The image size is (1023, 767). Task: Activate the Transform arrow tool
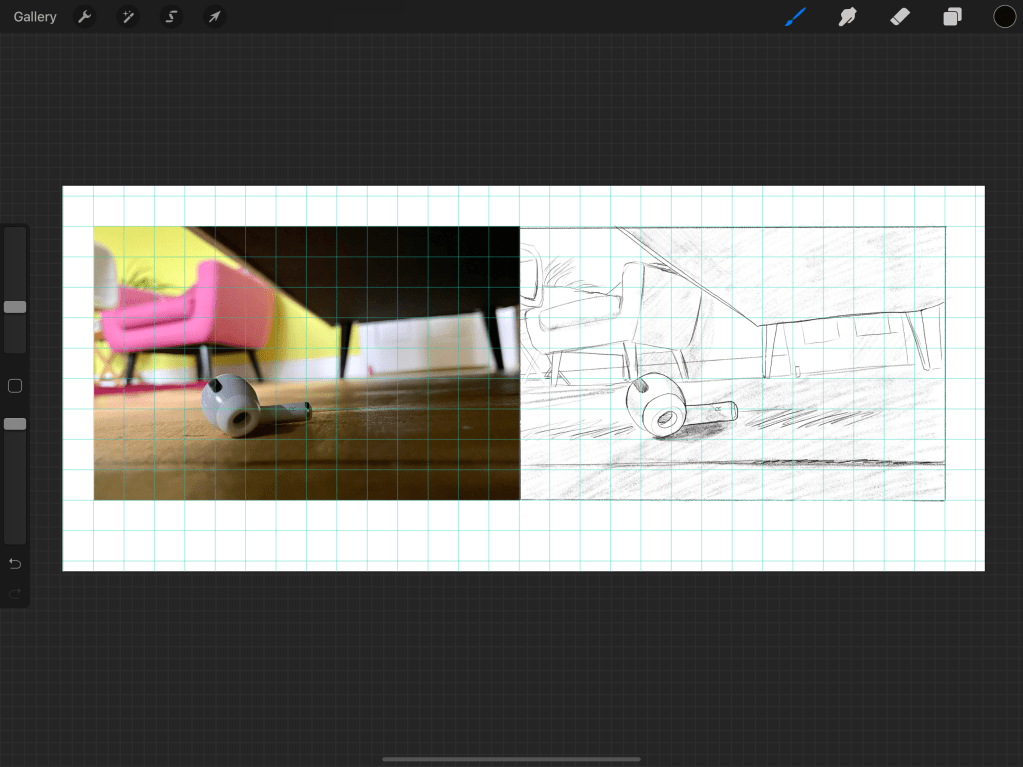coord(214,17)
